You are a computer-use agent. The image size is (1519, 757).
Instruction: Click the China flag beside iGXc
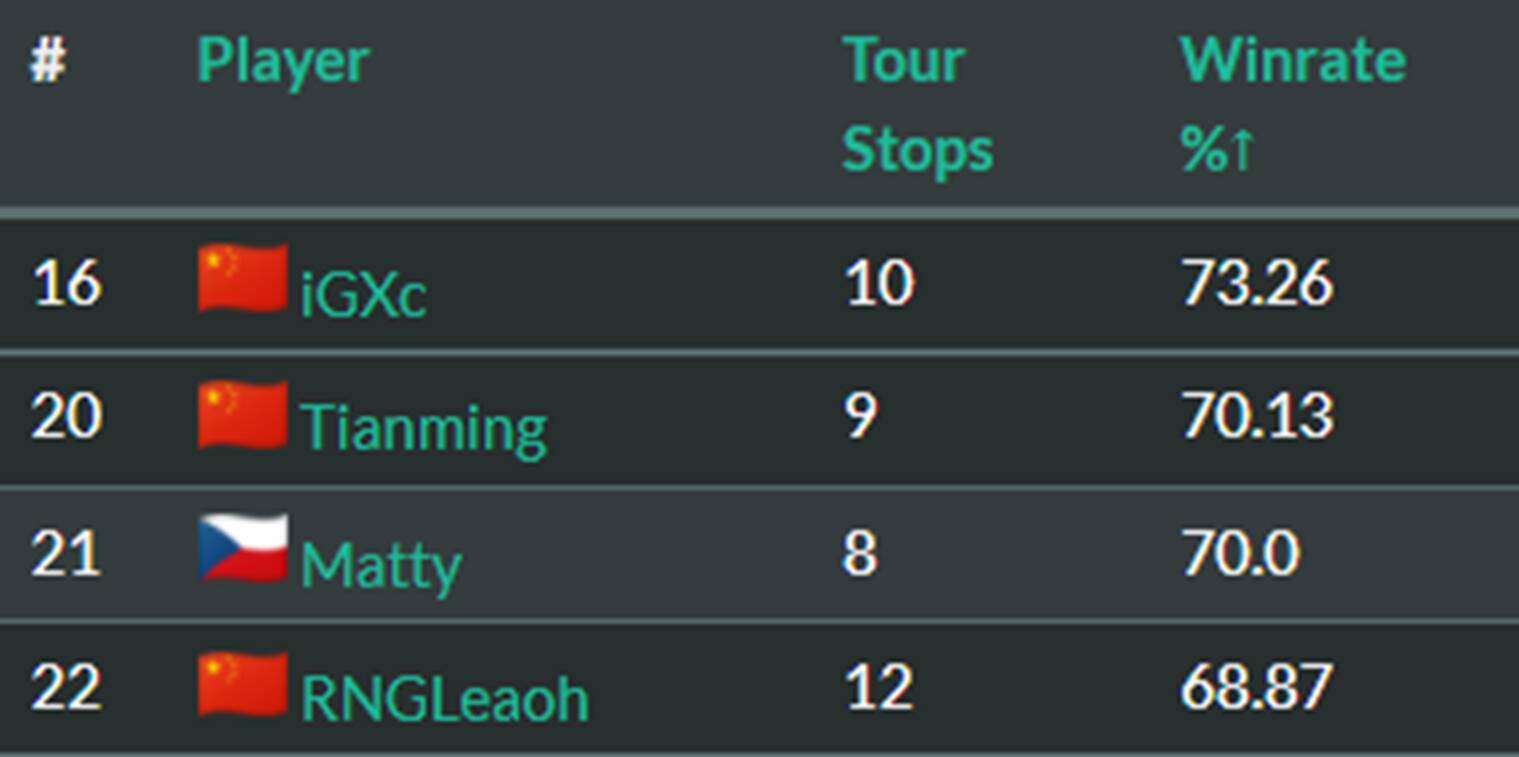coord(243,279)
